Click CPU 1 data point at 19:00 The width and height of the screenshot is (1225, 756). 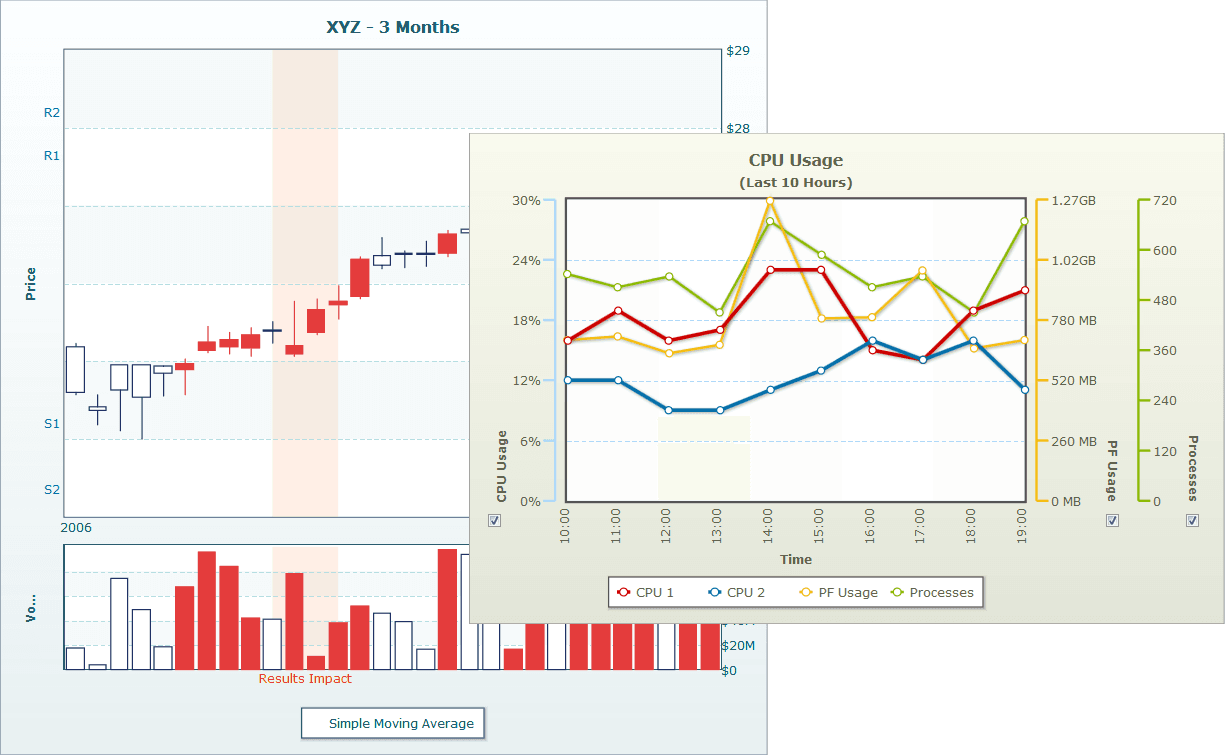1025,291
